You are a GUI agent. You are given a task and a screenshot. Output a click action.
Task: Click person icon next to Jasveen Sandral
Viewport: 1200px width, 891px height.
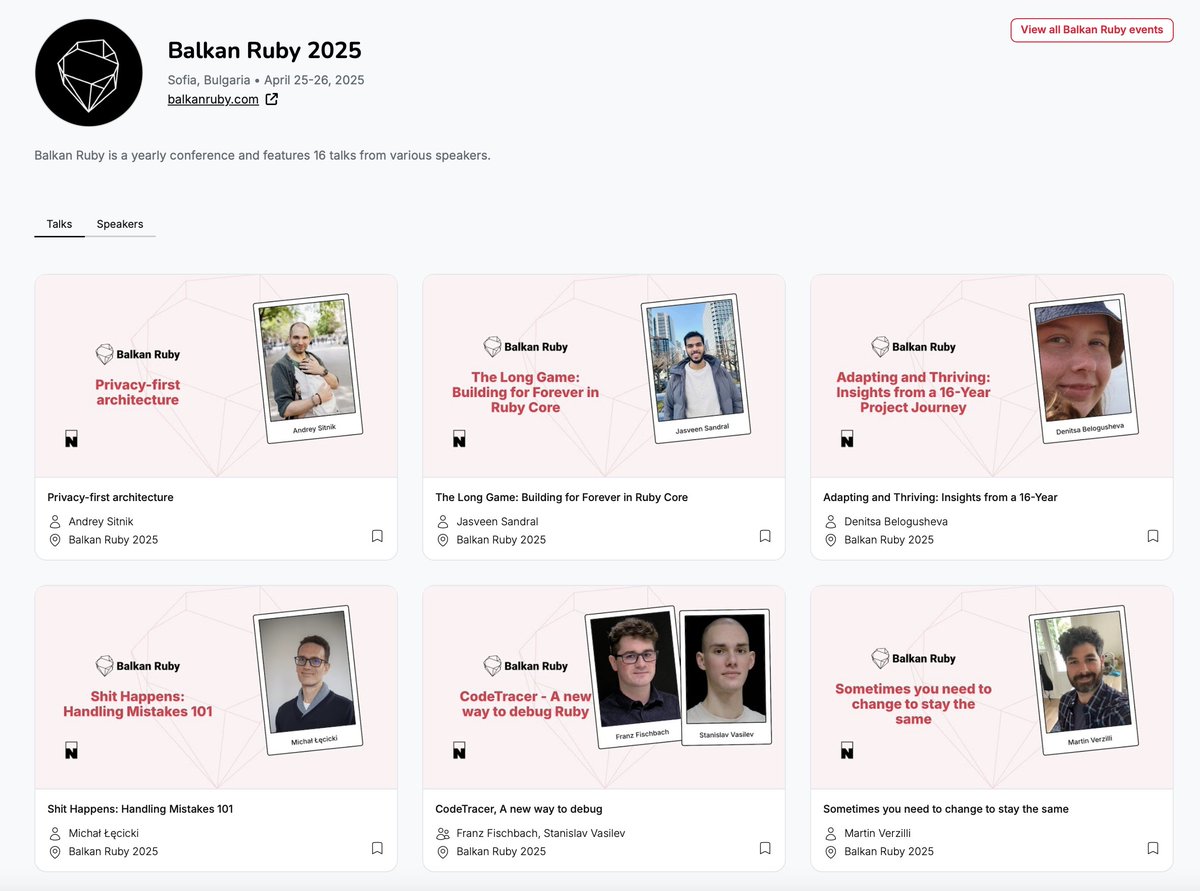point(443,522)
